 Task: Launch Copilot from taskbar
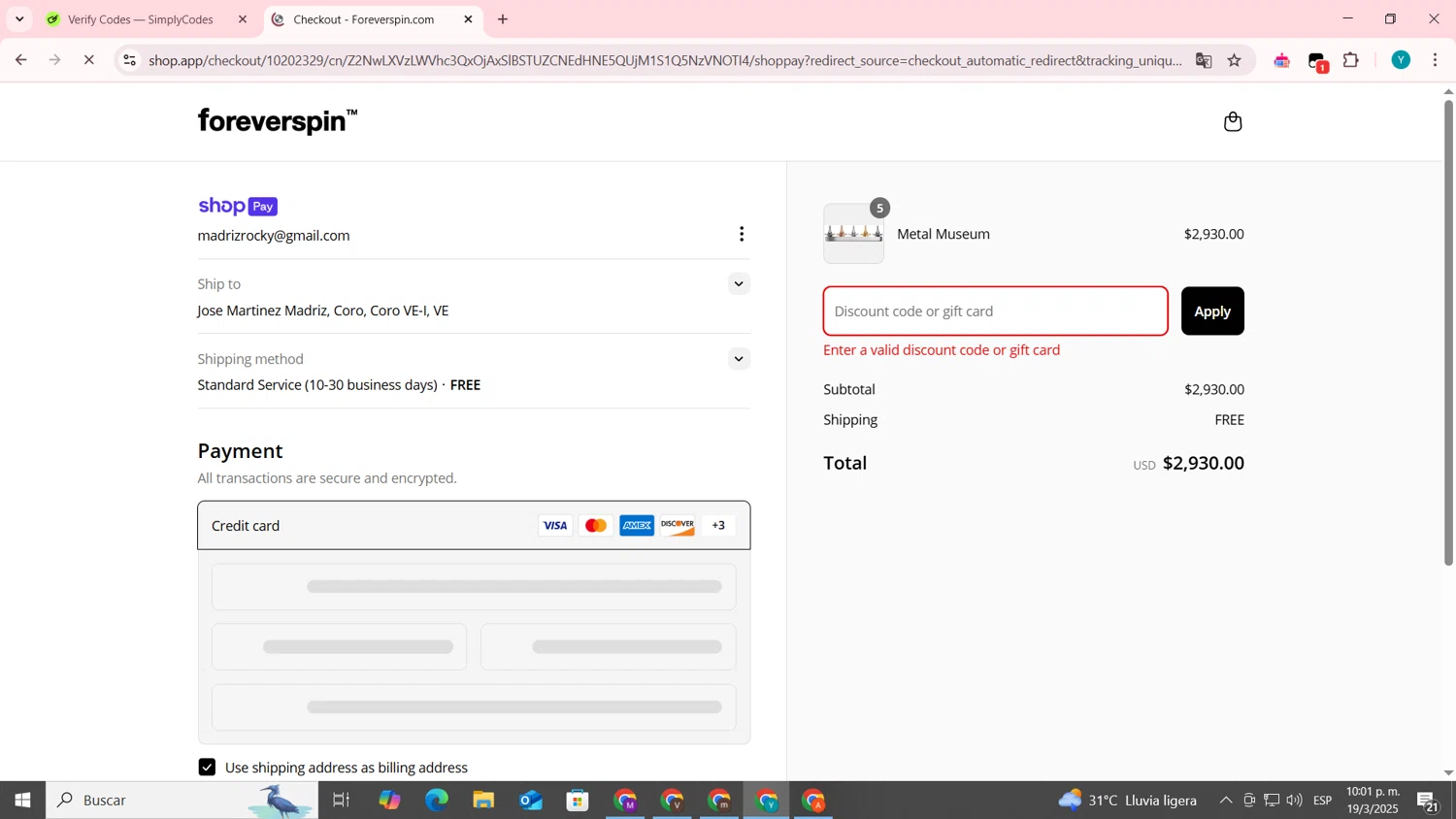[x=389, y=801]
